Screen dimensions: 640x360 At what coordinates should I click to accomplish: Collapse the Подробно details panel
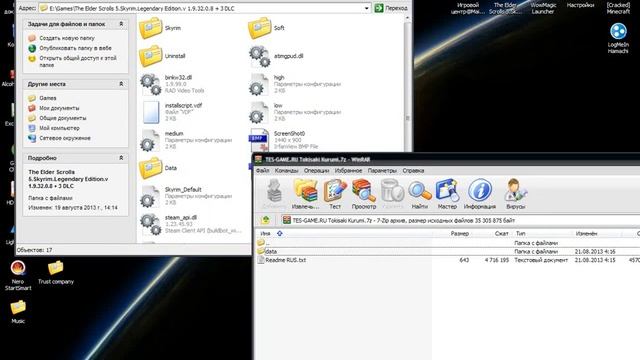point(121,158)
